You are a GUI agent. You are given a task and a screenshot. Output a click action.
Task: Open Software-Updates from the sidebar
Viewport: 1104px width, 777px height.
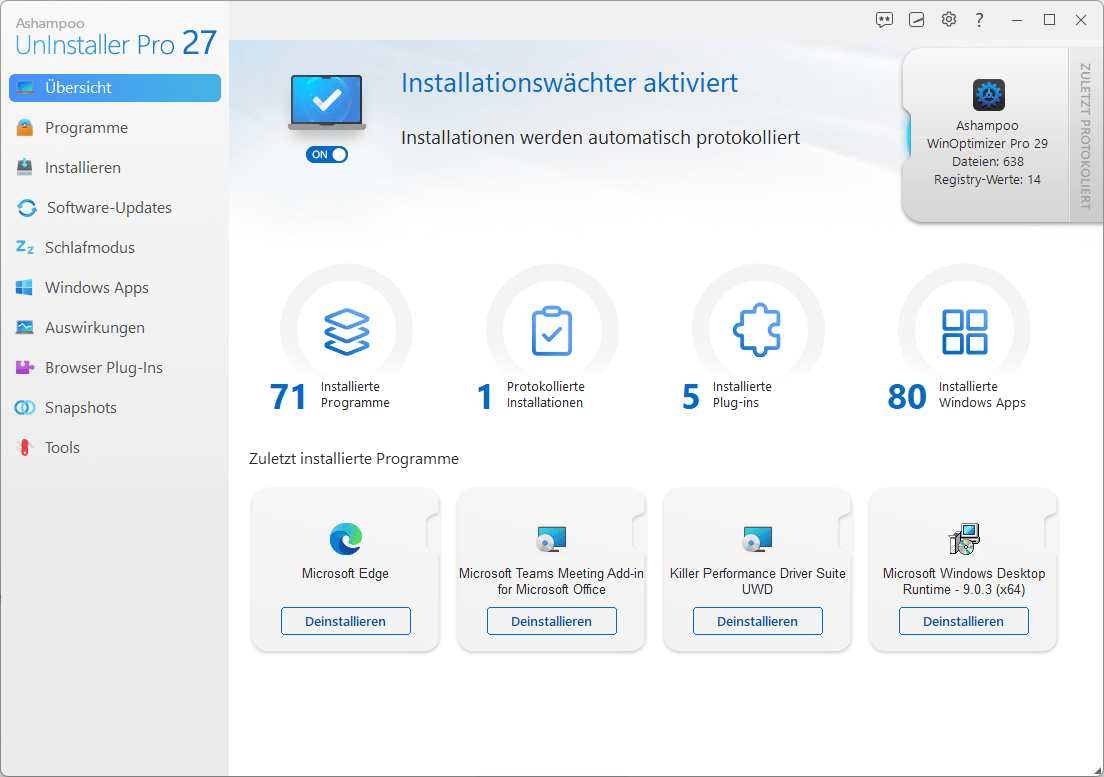pos(115,208)
